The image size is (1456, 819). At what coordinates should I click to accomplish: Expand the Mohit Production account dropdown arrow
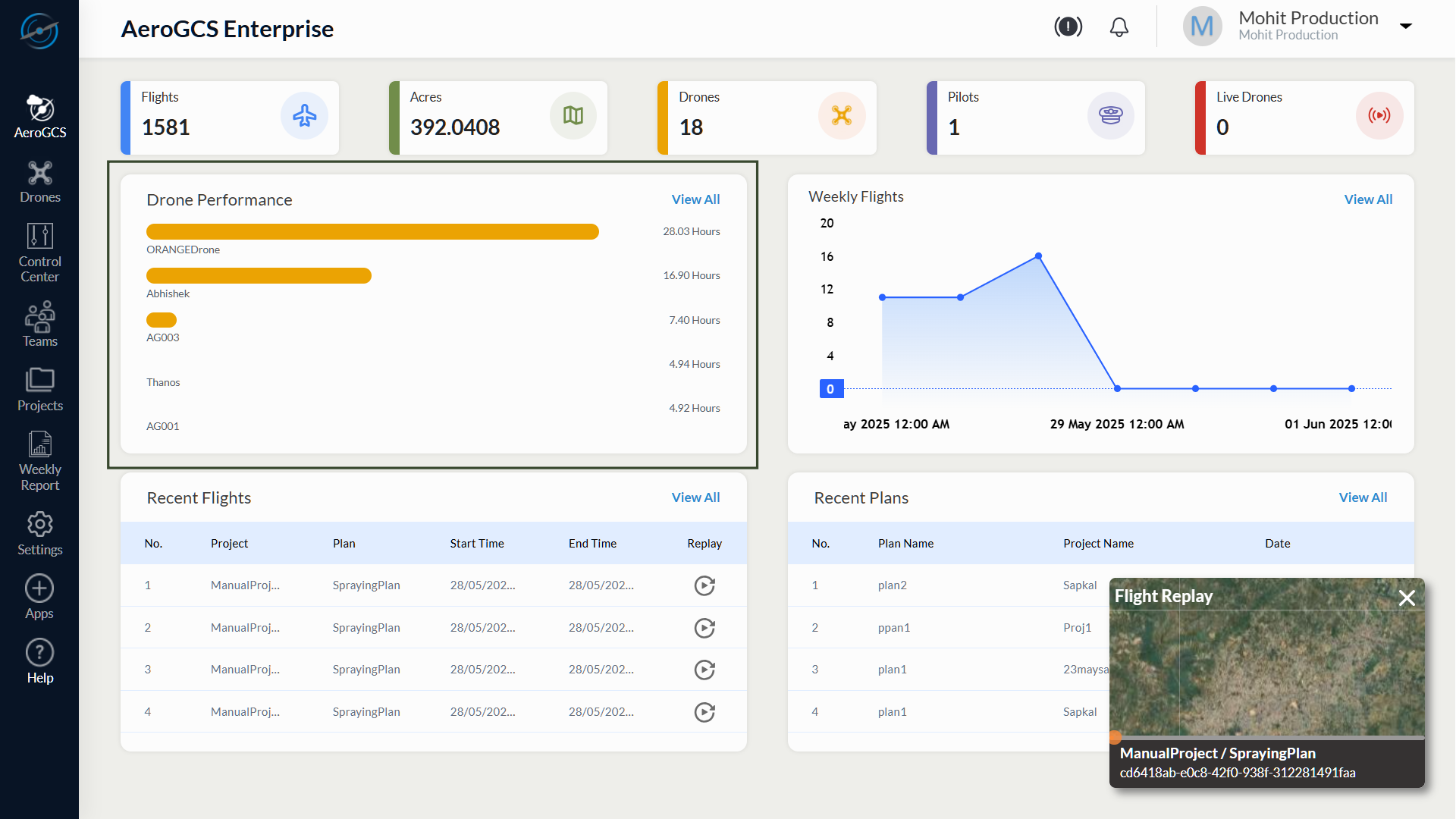(x=1405, y=26)
